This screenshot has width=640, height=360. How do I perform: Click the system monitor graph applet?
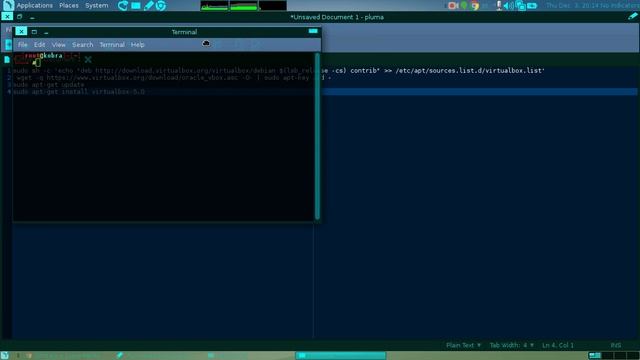[243, 6]
